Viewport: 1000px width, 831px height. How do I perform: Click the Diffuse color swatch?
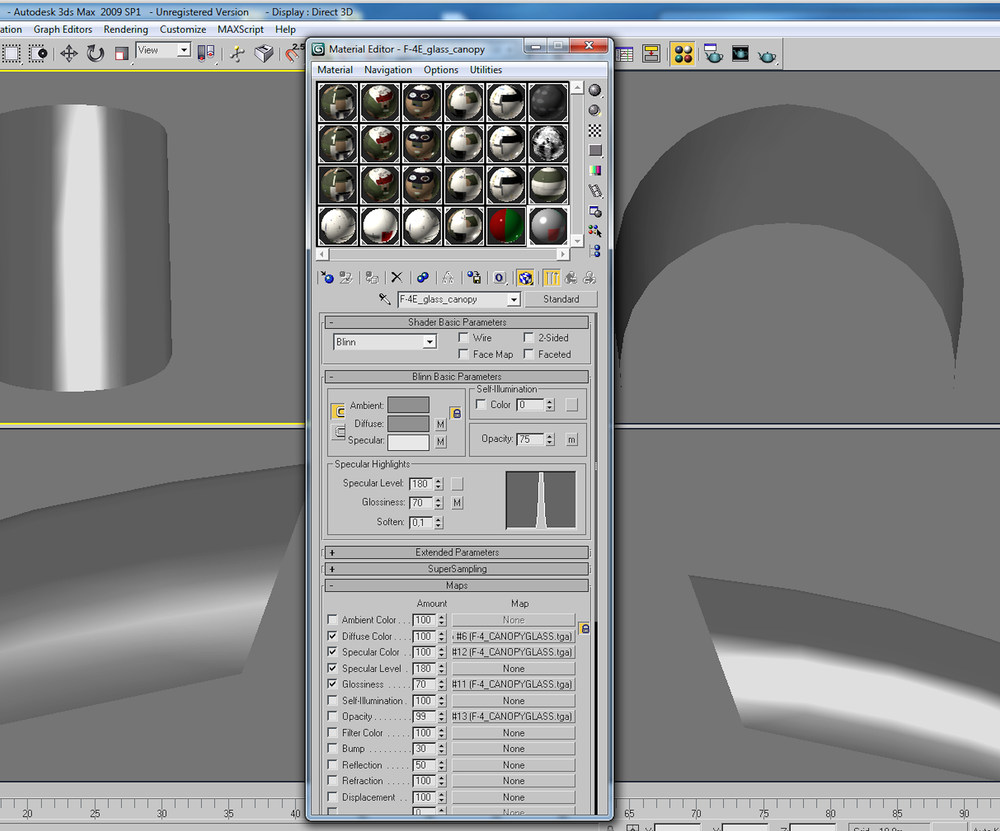[x=408, y=423]
